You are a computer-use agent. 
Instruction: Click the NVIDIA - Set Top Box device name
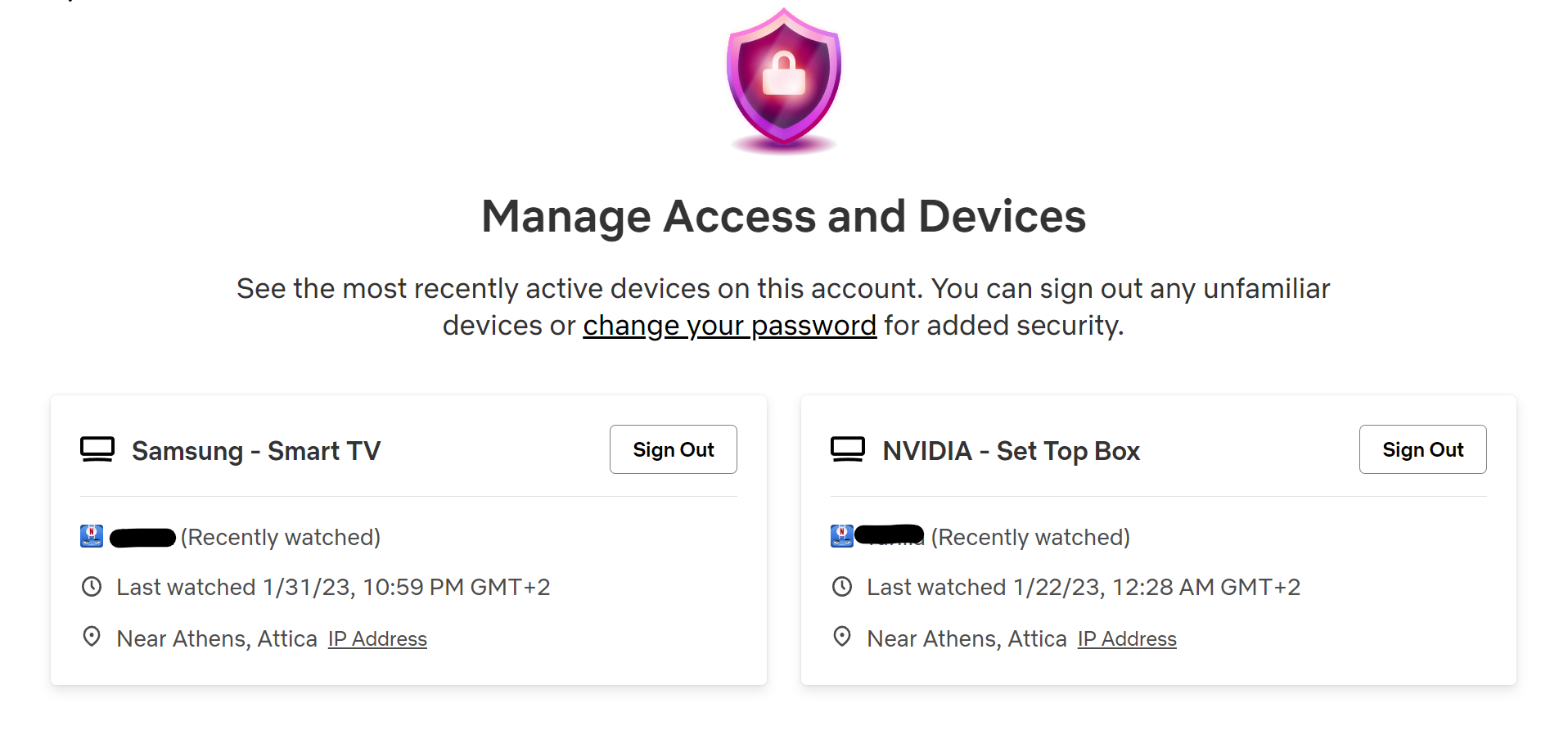coord(1011,451)
